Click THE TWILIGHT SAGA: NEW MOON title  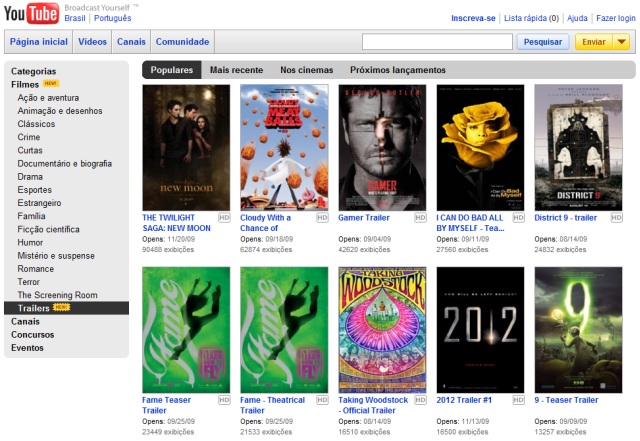tap(176, 223)
